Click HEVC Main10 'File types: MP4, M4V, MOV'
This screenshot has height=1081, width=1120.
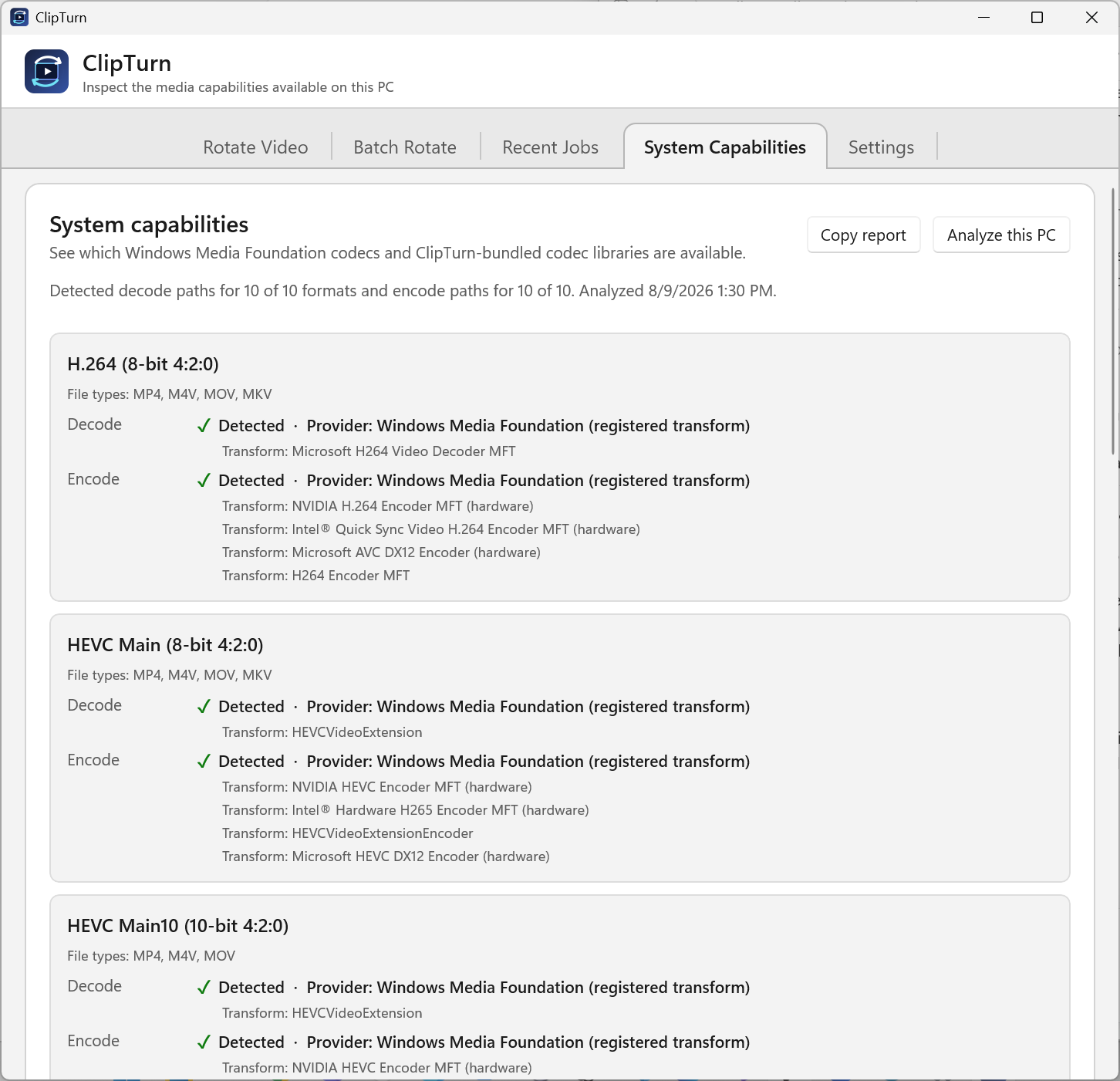click(x=151, y=956)
